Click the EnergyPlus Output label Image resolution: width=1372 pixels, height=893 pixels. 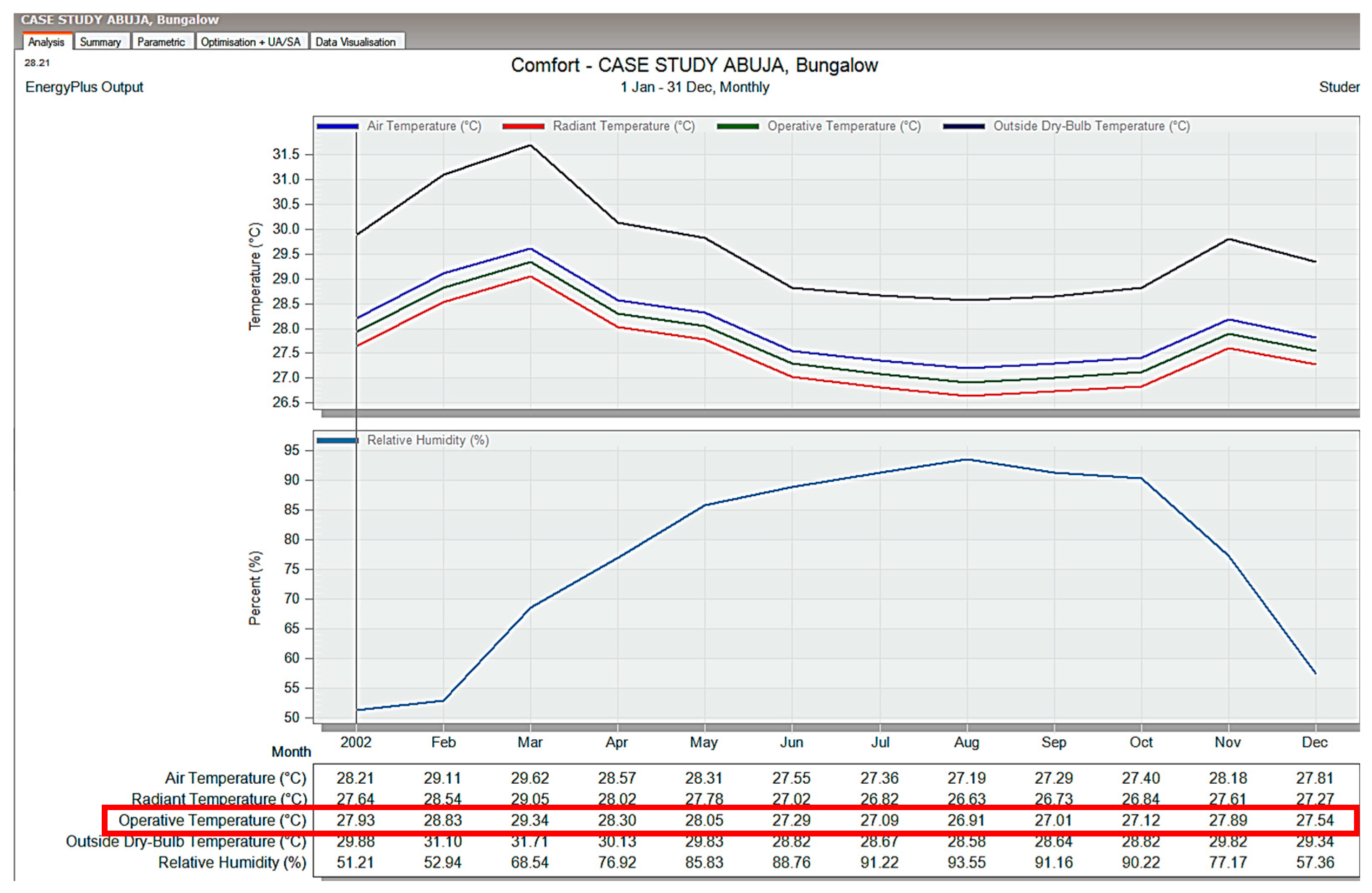coord(84,87)
